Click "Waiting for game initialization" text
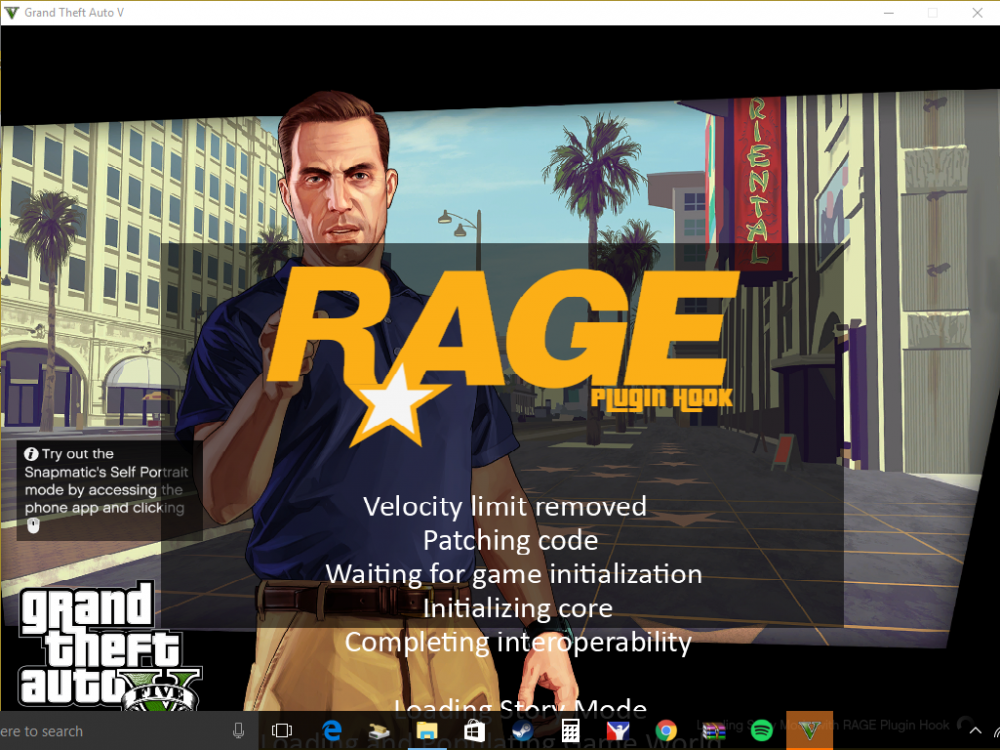 click(513, 574)
